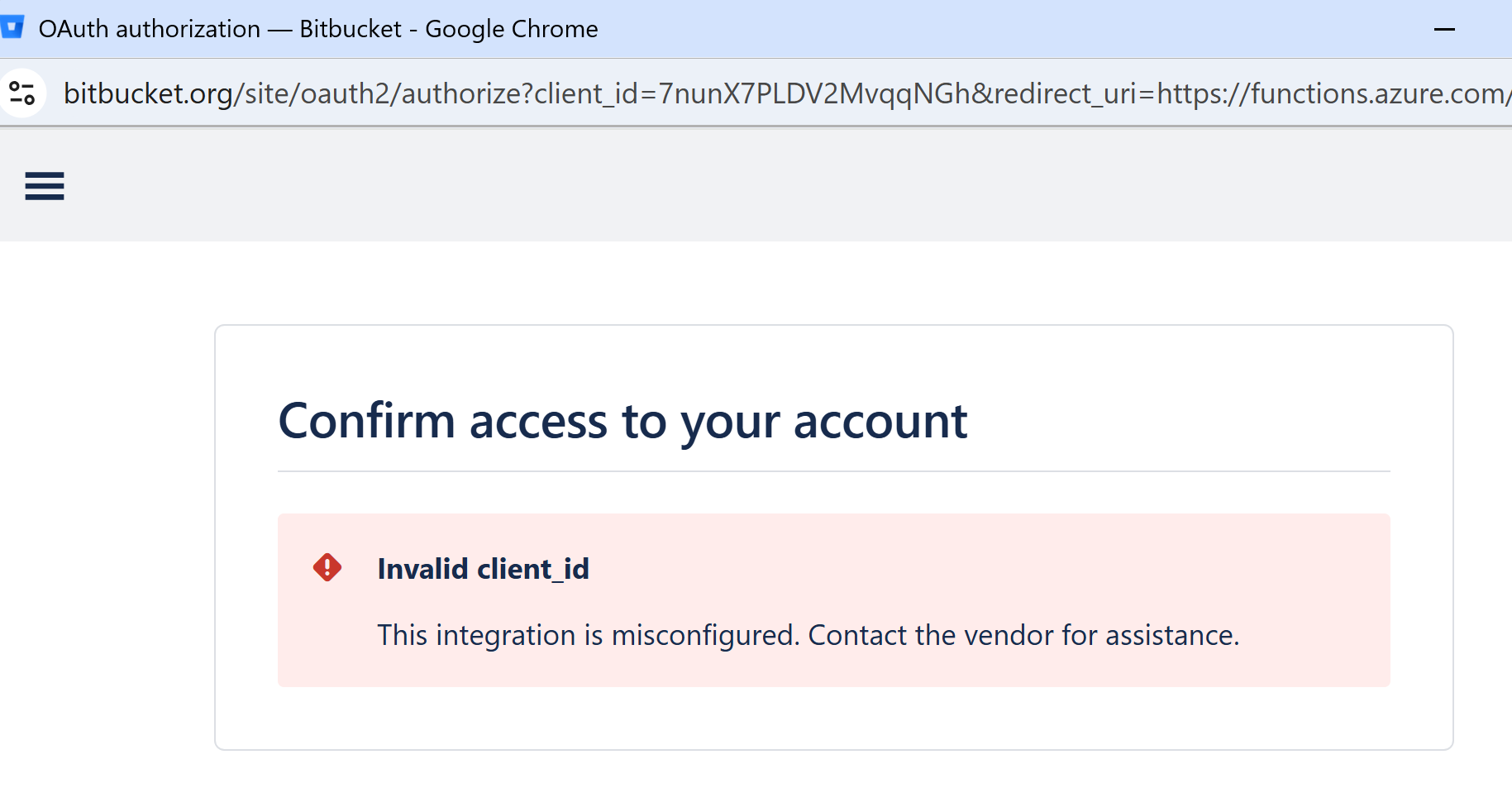Click the Invalid client_id error message
1512x788 pixels.
coord(483,569)
